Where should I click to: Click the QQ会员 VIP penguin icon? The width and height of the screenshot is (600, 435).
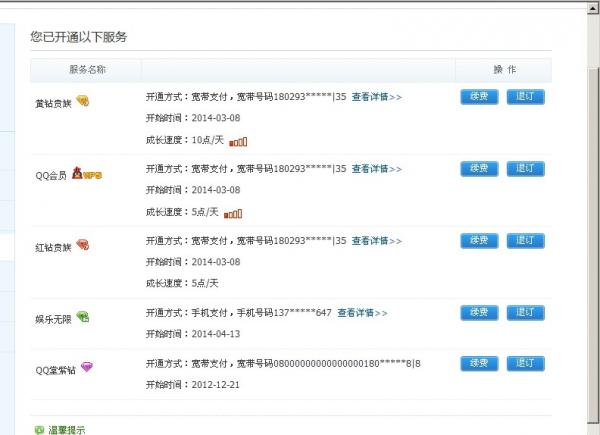[x=87, y=173]
